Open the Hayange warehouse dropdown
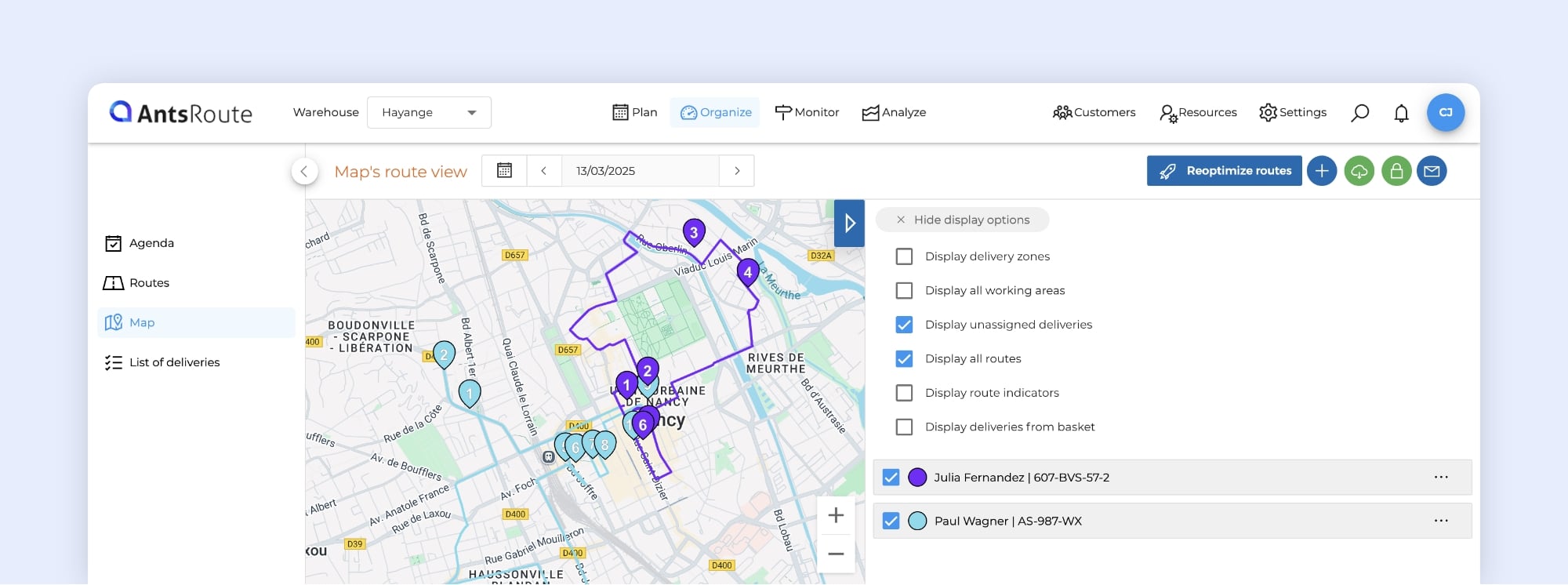The image size is (1568, 585). click(429, 113)
